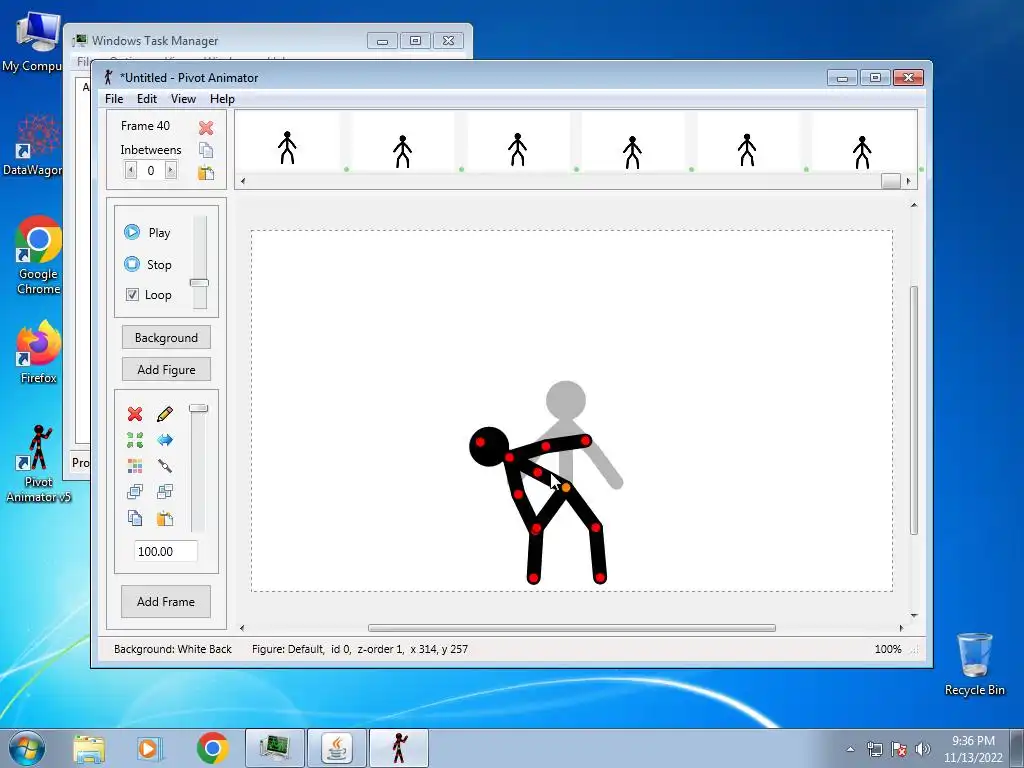1024x768 pixels.
Task: Delete the selected figure
Action: click(x=135, y=414)
